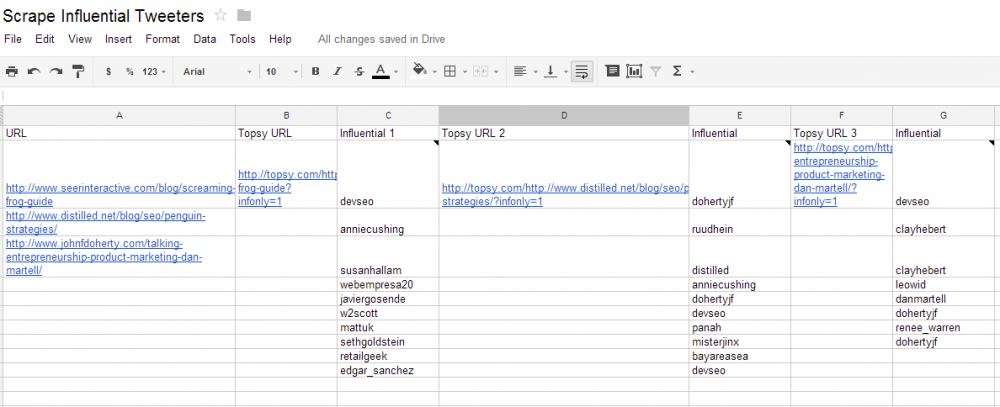Toggle bold formatting
This screenshot has width=1000, height=407.
[x=315, y=72]
